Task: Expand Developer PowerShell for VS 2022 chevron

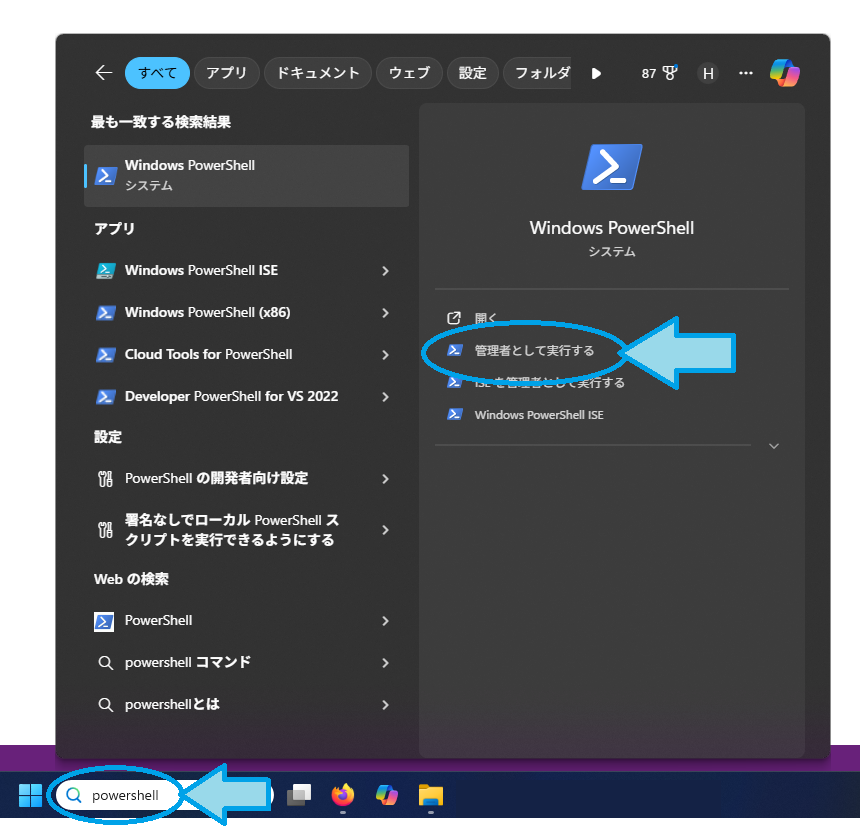Action: (x=386, y=397)
